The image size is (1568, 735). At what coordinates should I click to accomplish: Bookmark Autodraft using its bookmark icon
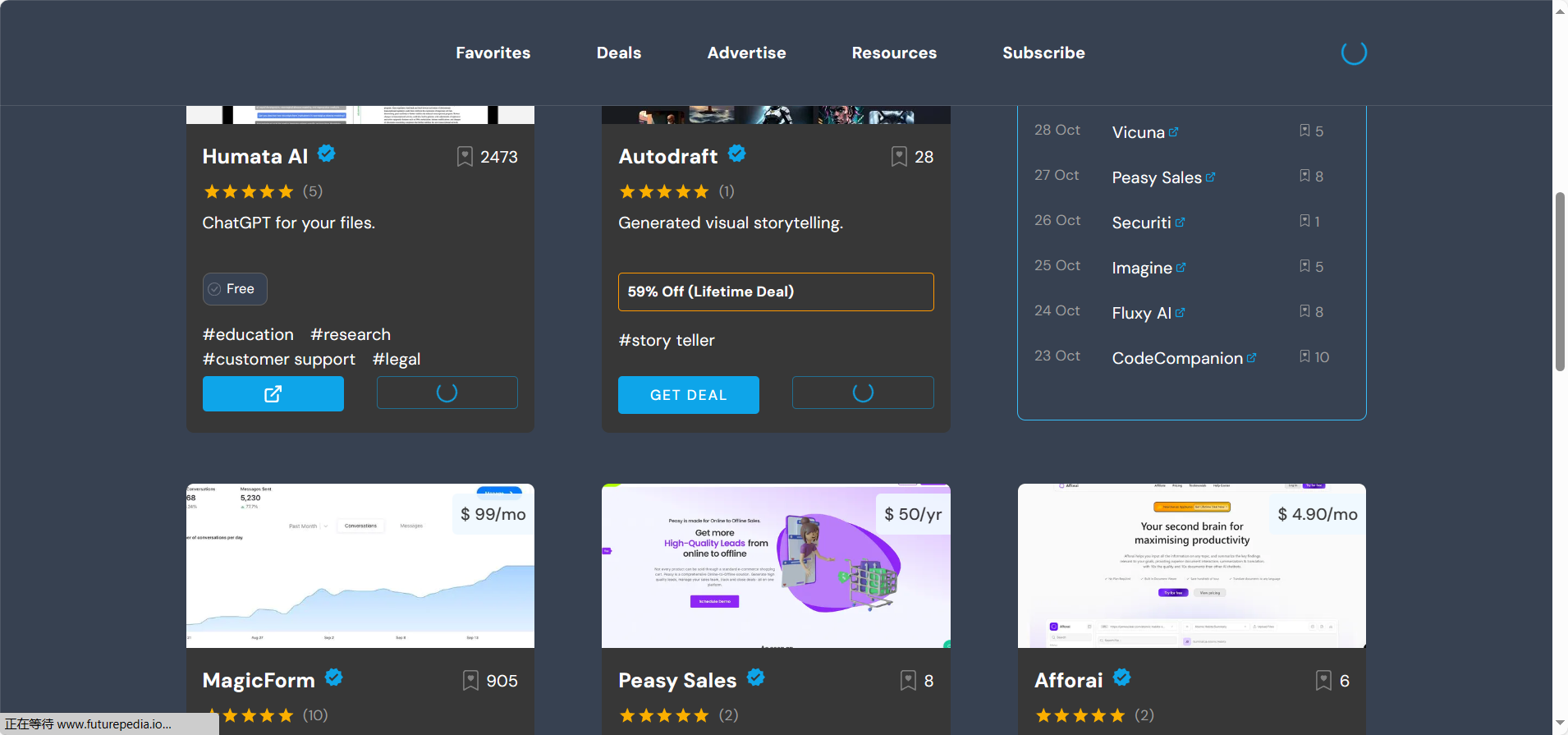coord(899,157)
